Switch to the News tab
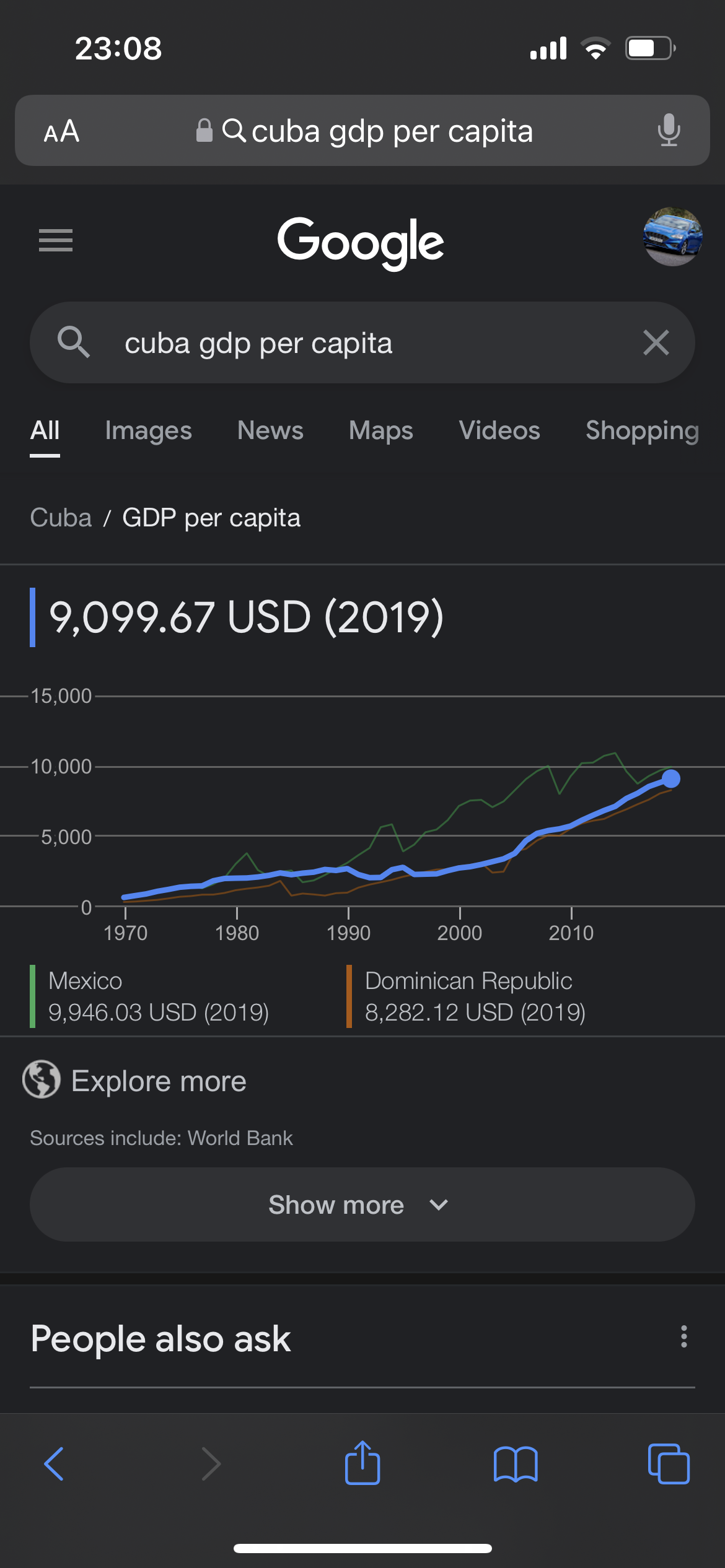 coord(270,430)
